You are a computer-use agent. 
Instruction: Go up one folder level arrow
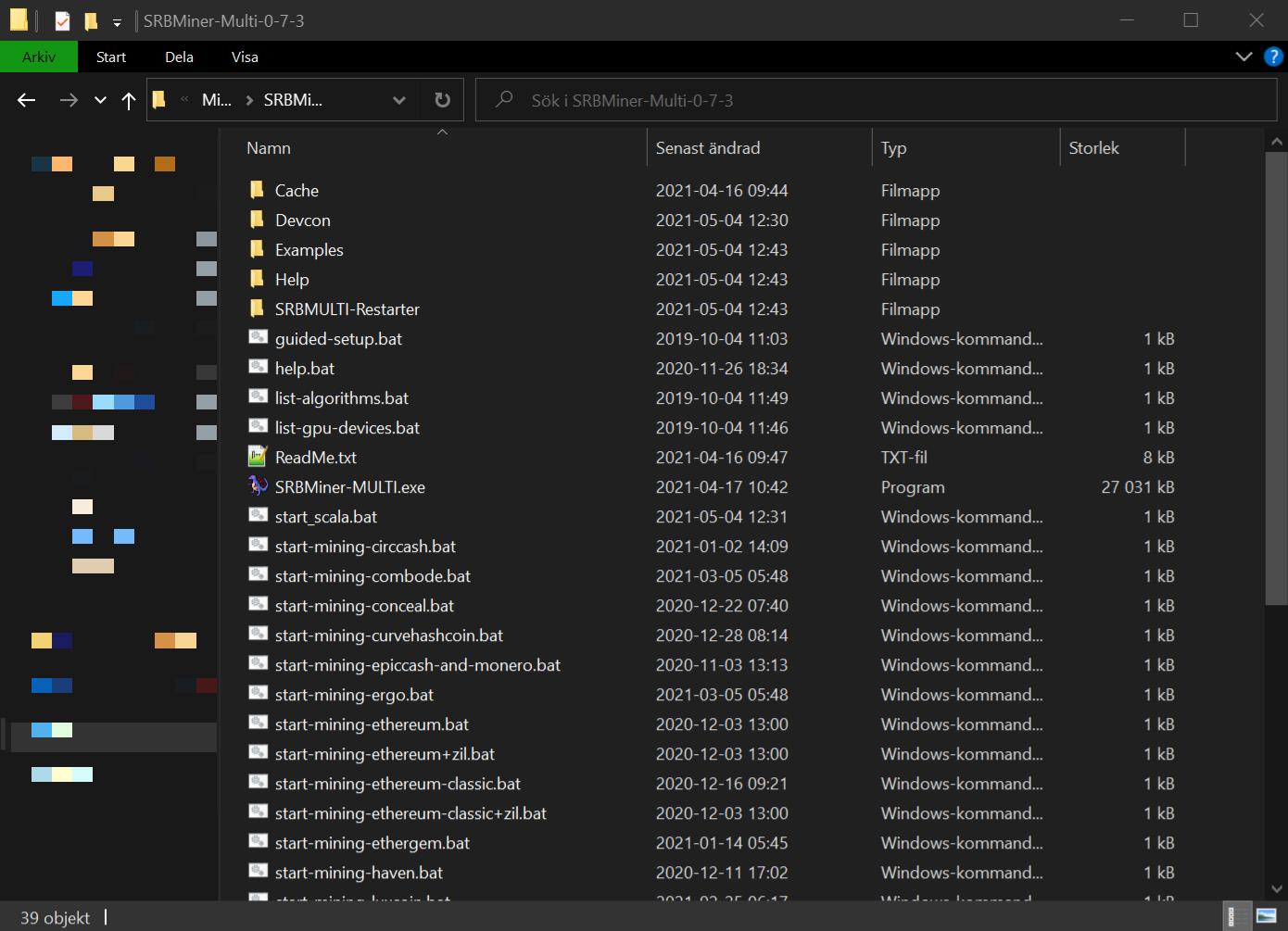[x=129, y=100]
